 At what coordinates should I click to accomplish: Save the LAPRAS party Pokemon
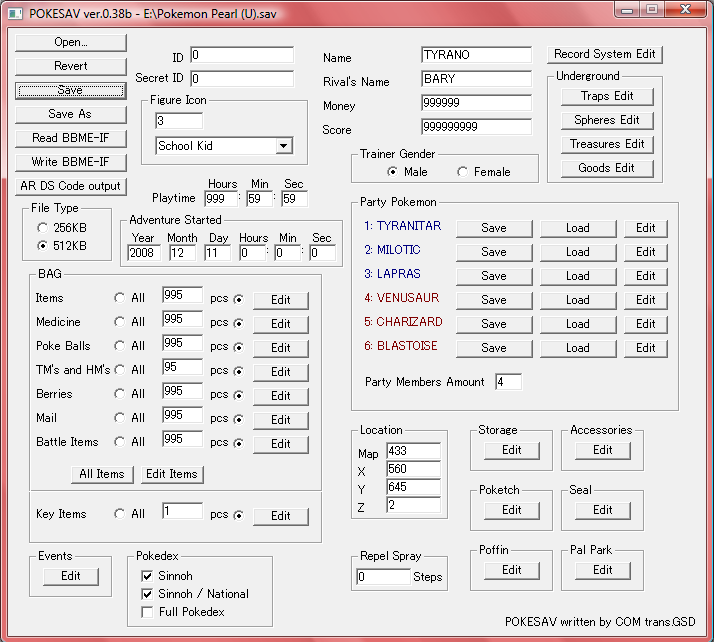point(494,276)
